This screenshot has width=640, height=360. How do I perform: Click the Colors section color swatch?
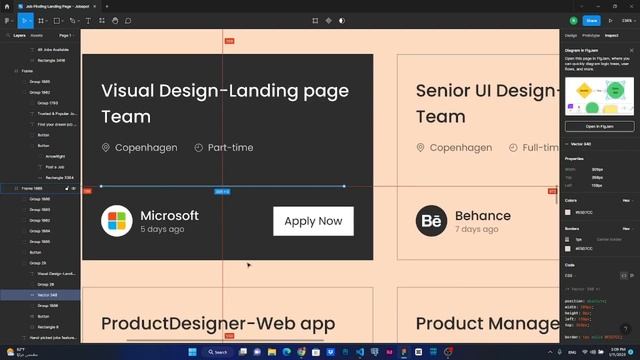tap(568, 212)
